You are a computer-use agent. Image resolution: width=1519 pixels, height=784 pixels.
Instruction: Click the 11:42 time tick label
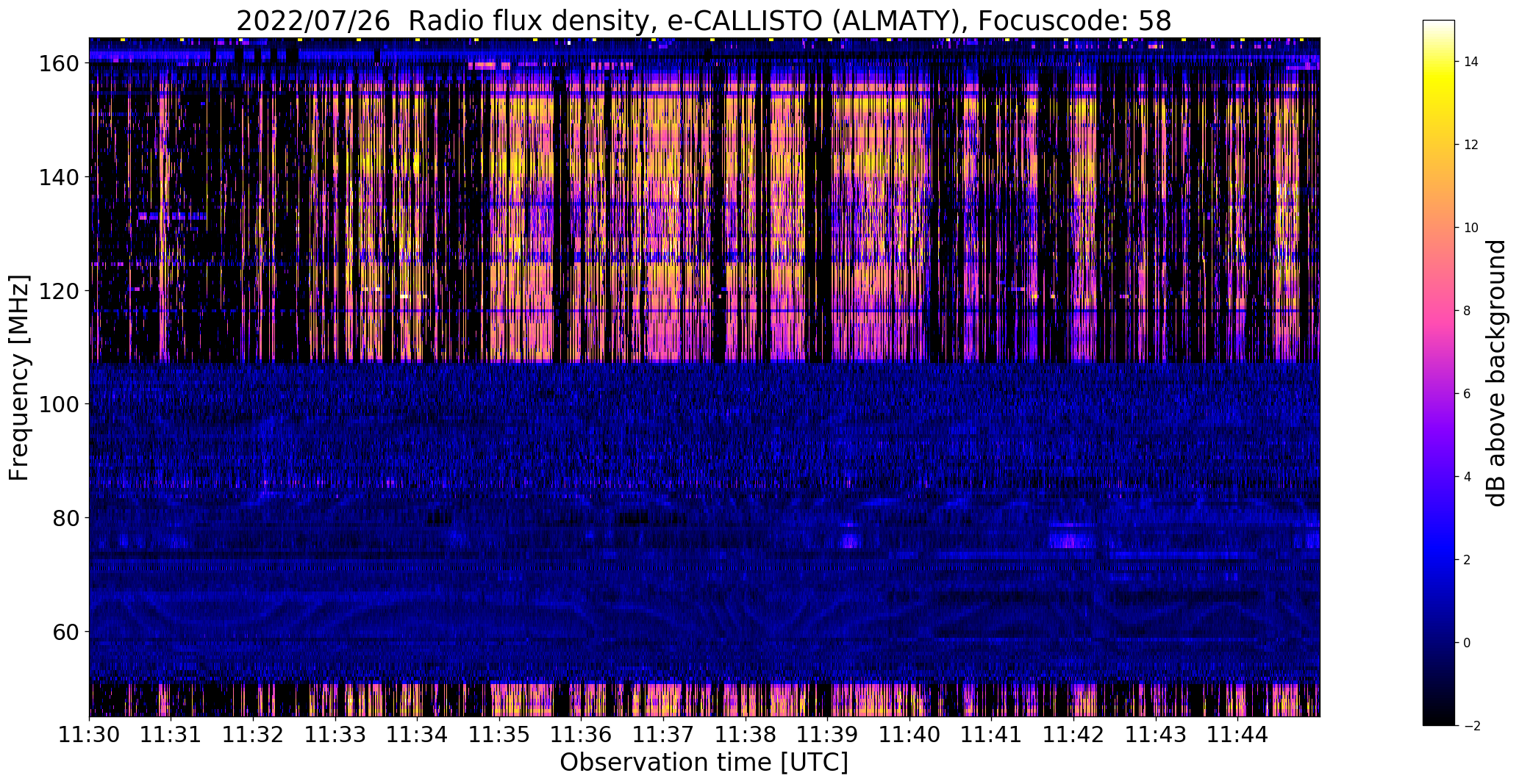[x=1075, y=734]
